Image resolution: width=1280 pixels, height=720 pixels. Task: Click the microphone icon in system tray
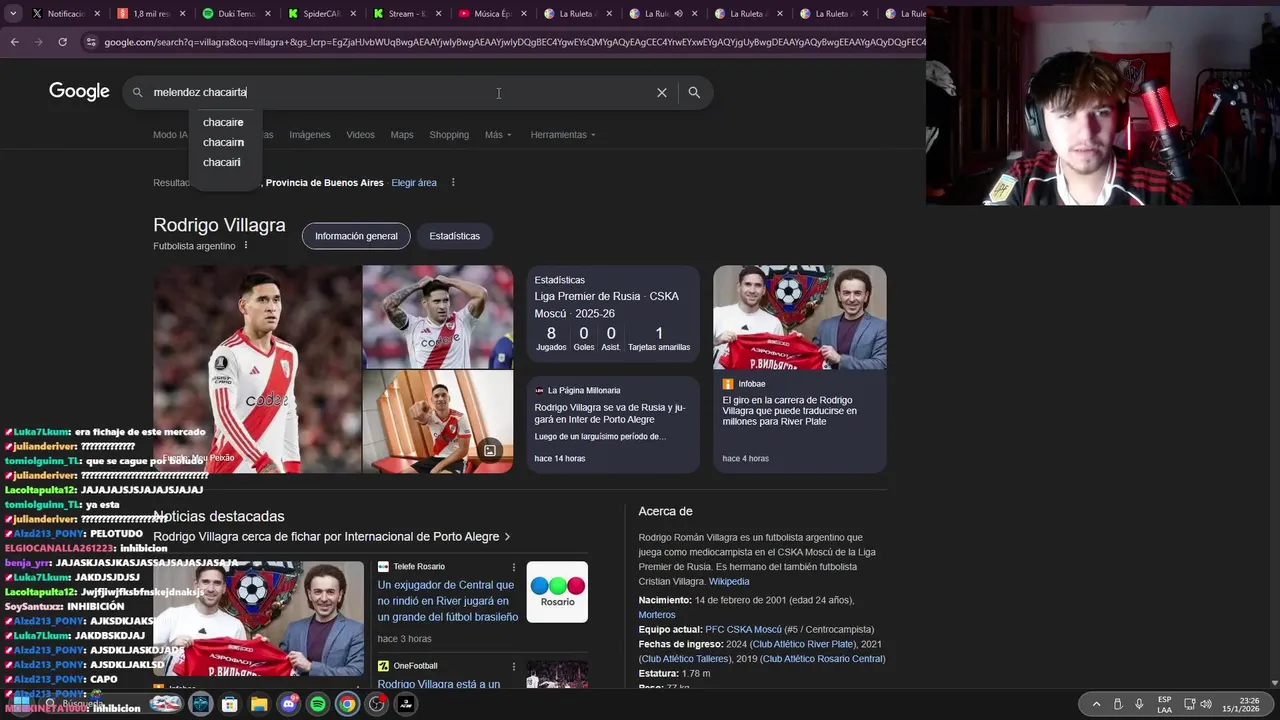point(1139,704)
